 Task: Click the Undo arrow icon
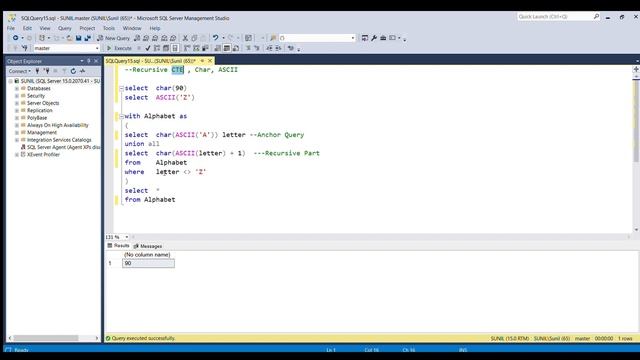pos(216,38)
